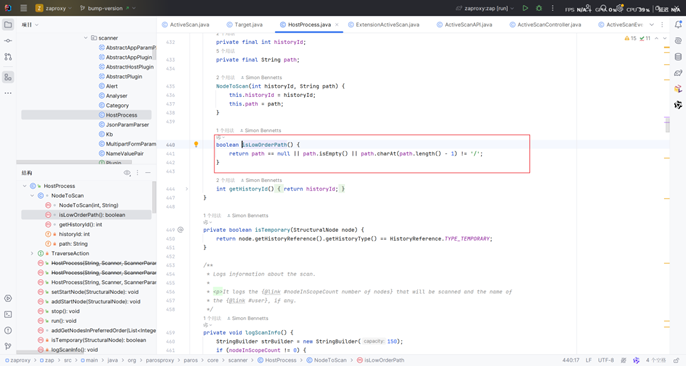The width and height of the screenshot is (686, 366).
Task: Hide the Structure panel with minus icon
Action: coord(148,173)
